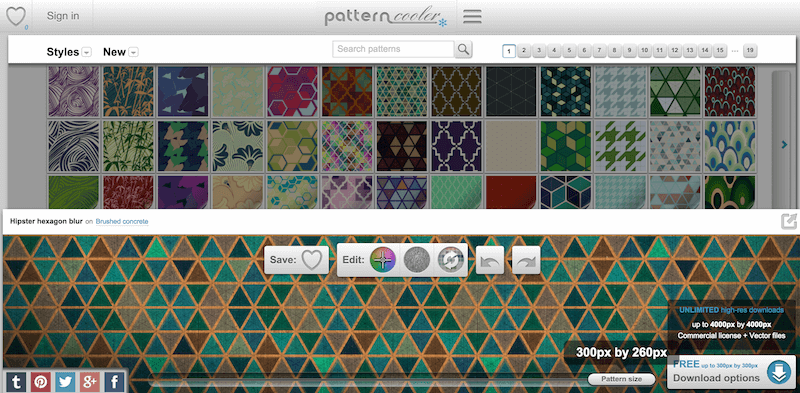Viewport: 800px width, 393px height.
Task: Share on Google Plus
Action: point(90,382)
